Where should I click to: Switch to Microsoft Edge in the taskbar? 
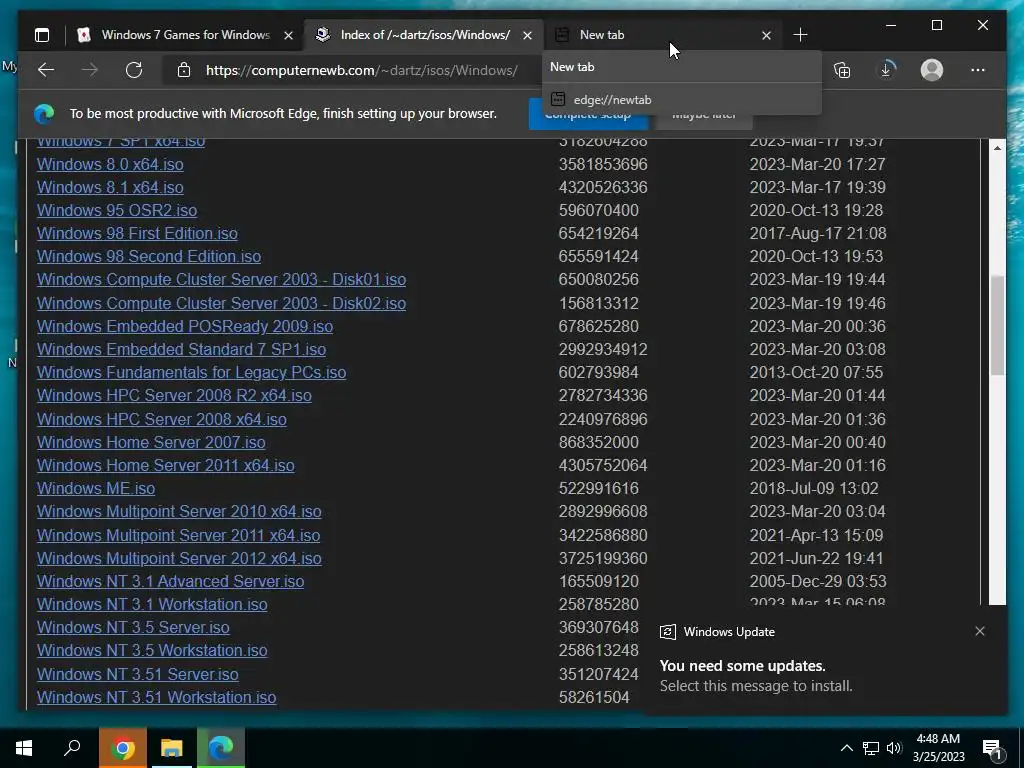coord(221,748)
